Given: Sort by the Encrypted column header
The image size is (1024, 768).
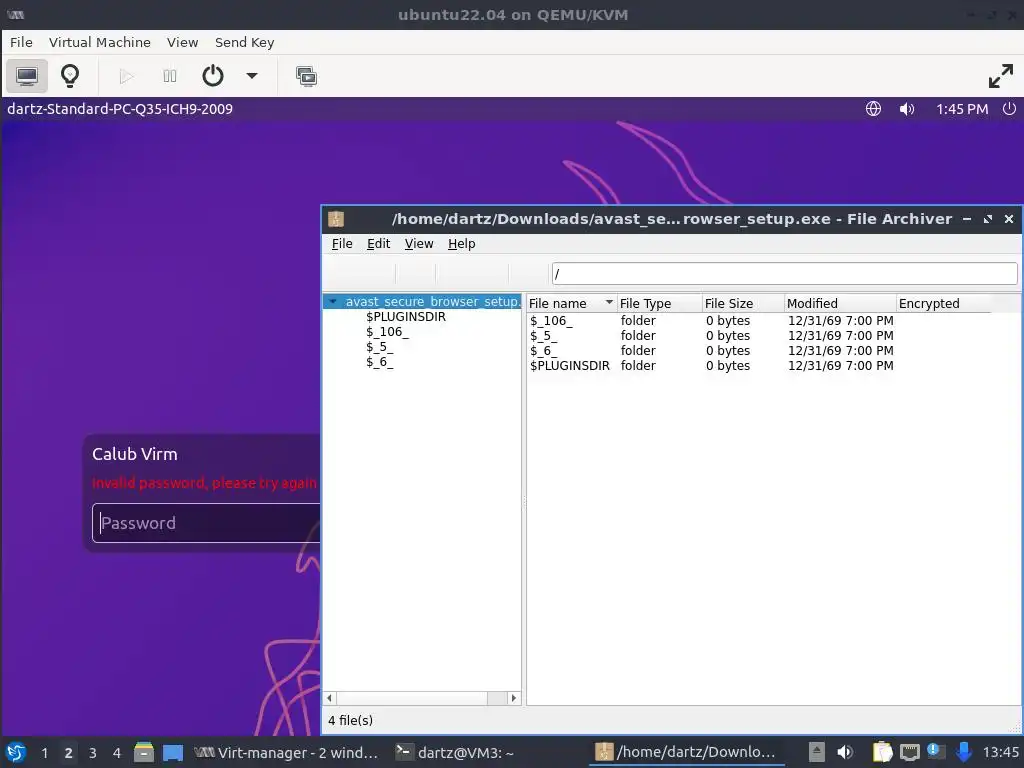Looking at the screenshot, I should [x=944, y=304].
